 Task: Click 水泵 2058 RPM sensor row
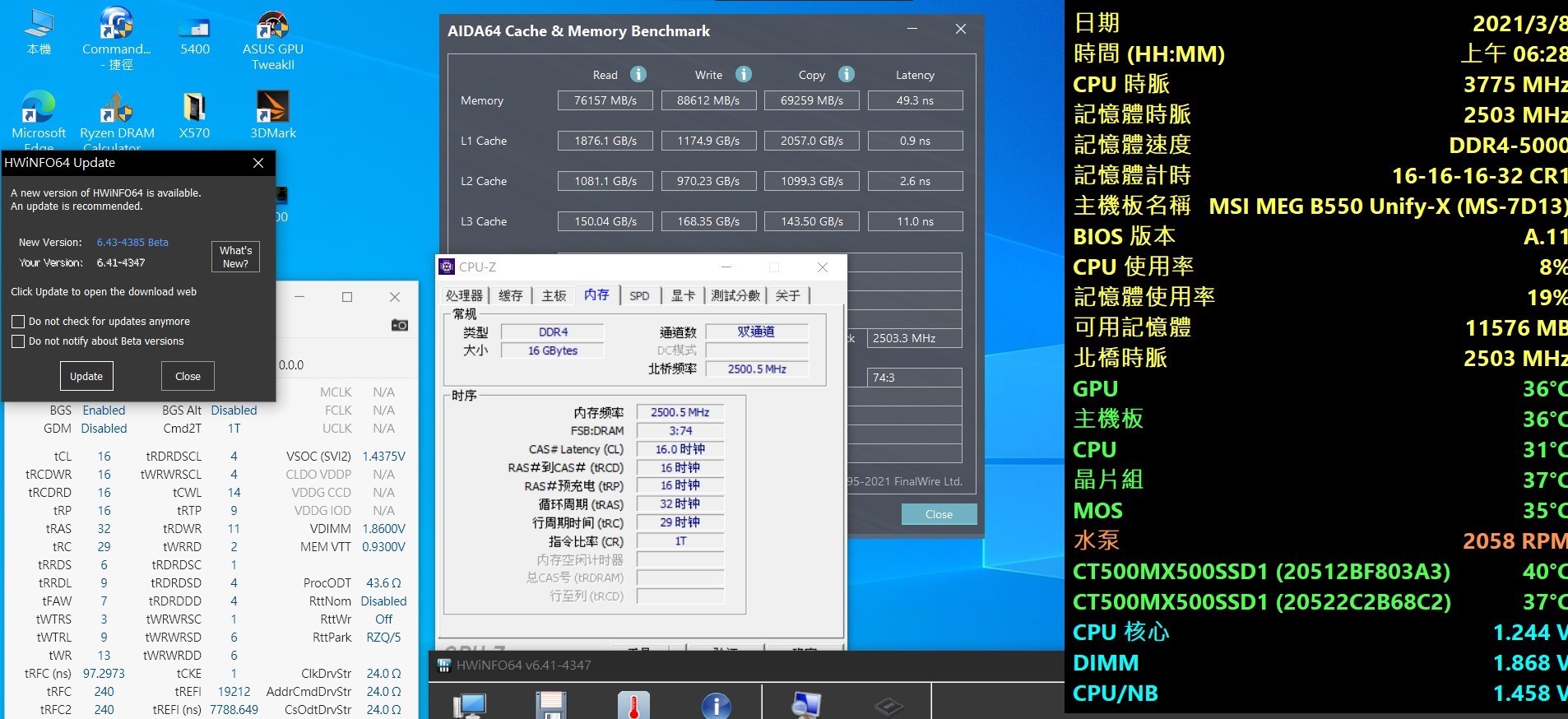pyautogui.click(x=1320, y=540)
